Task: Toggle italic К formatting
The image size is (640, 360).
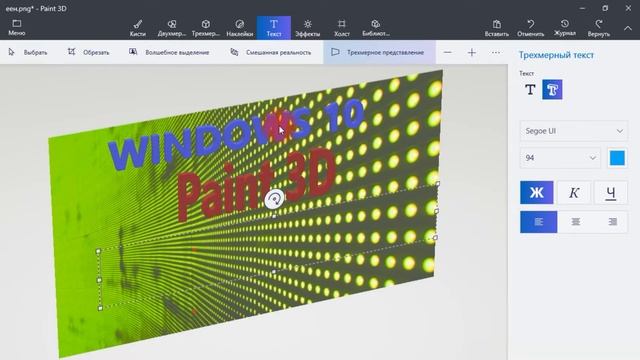Action: coord(574,193)
